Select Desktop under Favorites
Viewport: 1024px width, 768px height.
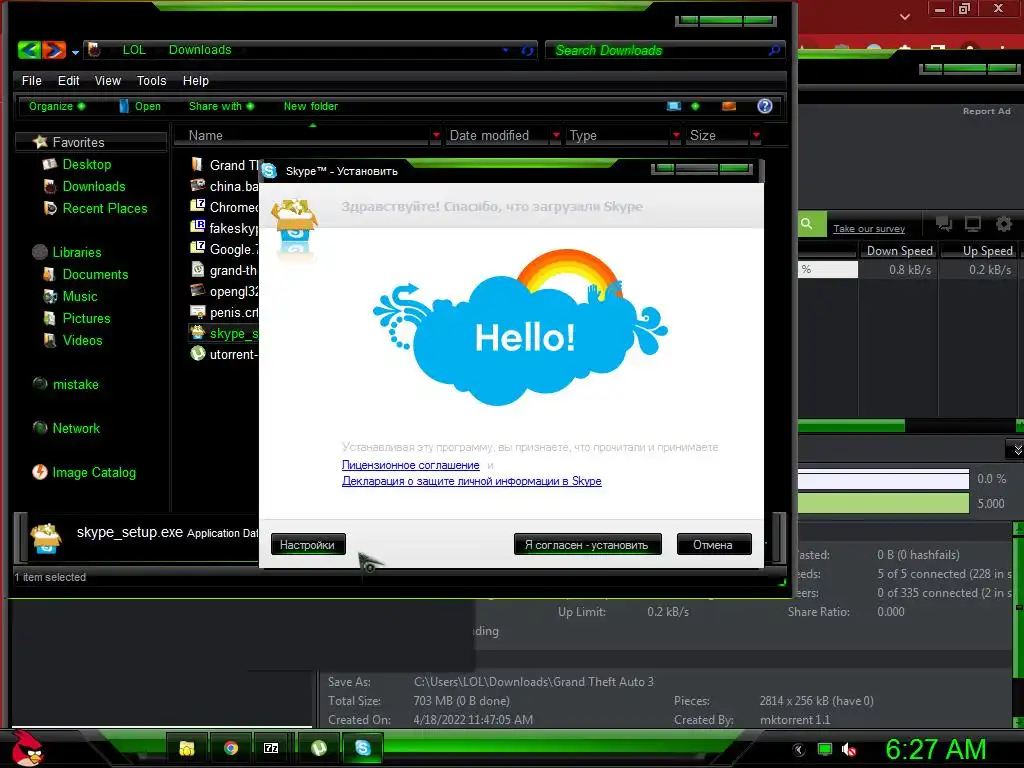click(77, 164)
